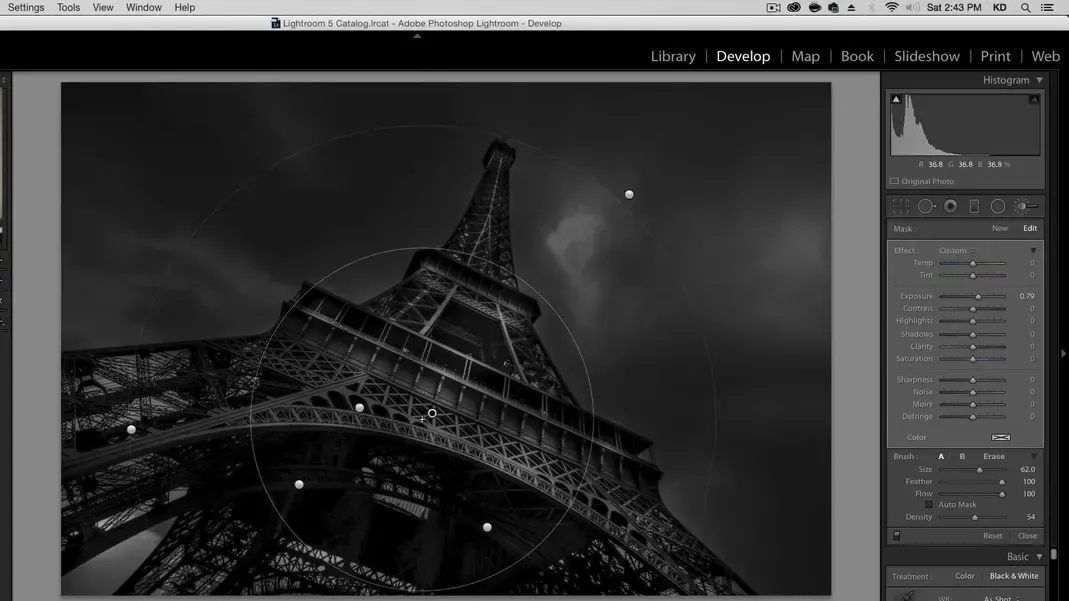The image size is (1069, 601).
Task: Click the Erase brush option
Action: coord(993,457)
